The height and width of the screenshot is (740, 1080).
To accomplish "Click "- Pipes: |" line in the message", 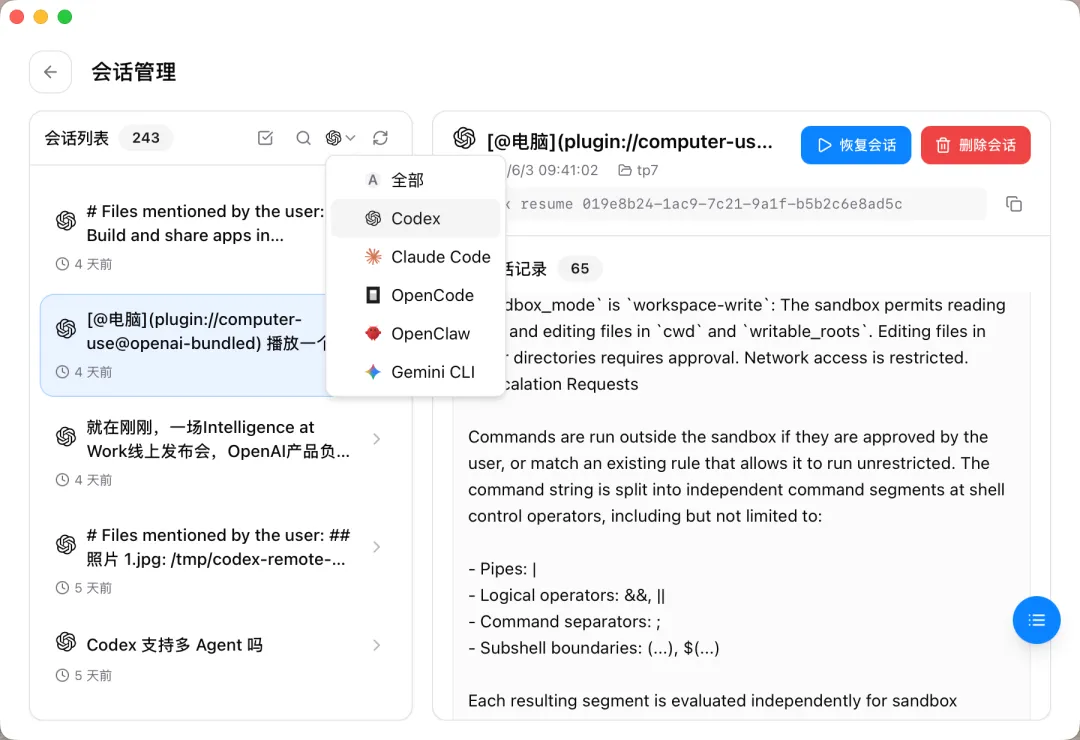I will [x=502, y=569].
